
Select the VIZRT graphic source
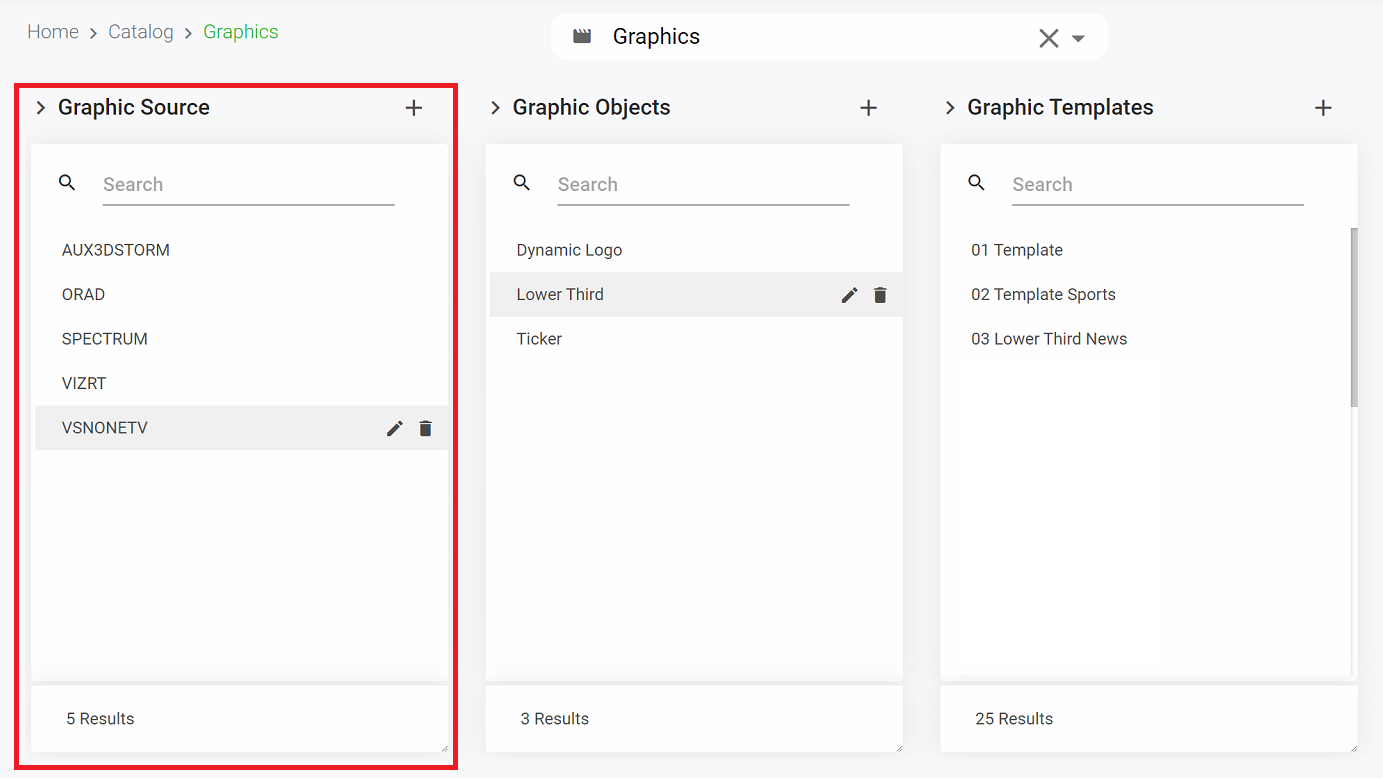pyautogui.click(x=84, y=383)
